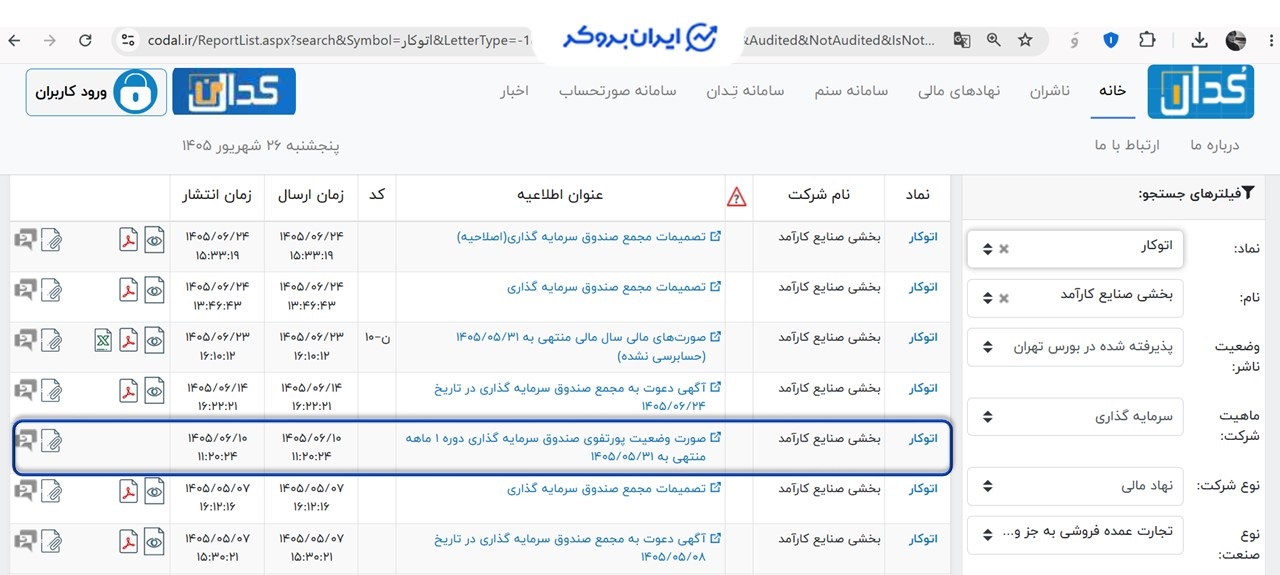The height and width of the screenshot is (575, 1280).
Task: Click اتوکار symbol in the (اصلاحیه) row
Action: pyautogui.click(x=923, y=238)
